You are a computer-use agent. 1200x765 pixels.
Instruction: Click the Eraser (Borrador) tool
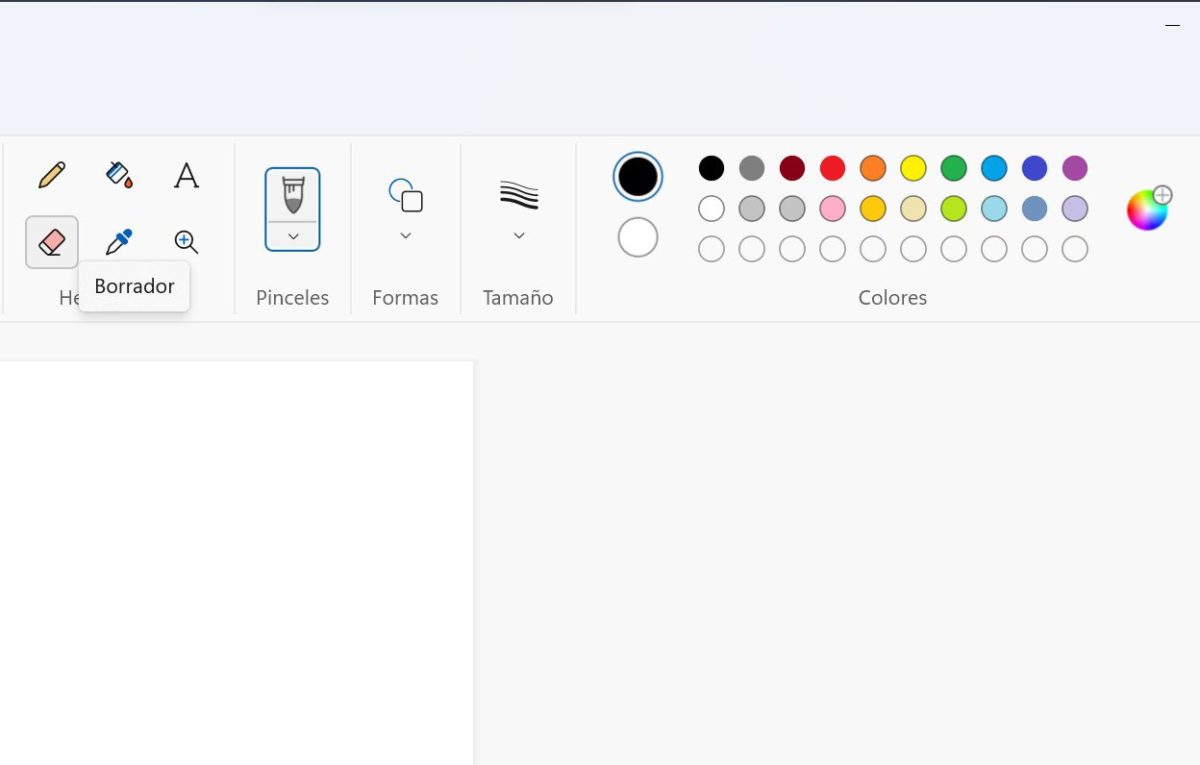click(x=52, y=242)
